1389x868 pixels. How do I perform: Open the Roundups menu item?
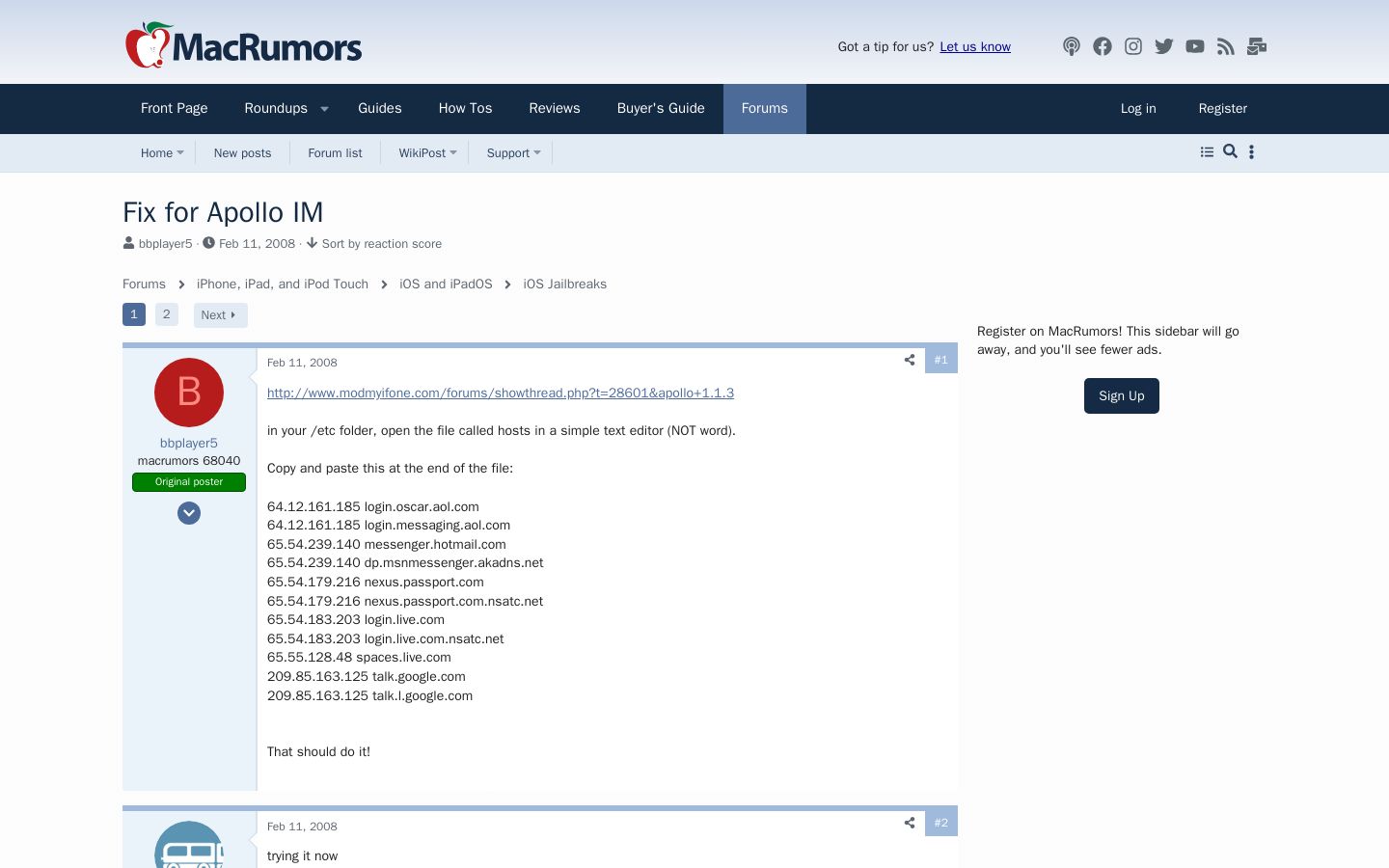pyautogui.click(x=276, y=108)
